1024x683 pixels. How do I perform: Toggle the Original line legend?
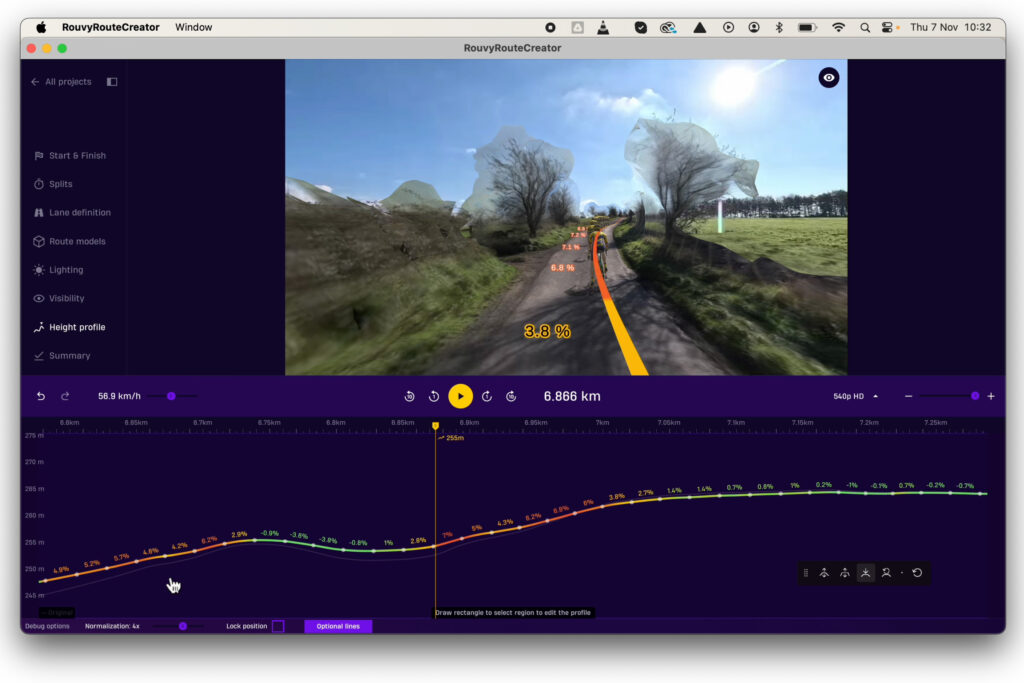click(x=57, y=612)
